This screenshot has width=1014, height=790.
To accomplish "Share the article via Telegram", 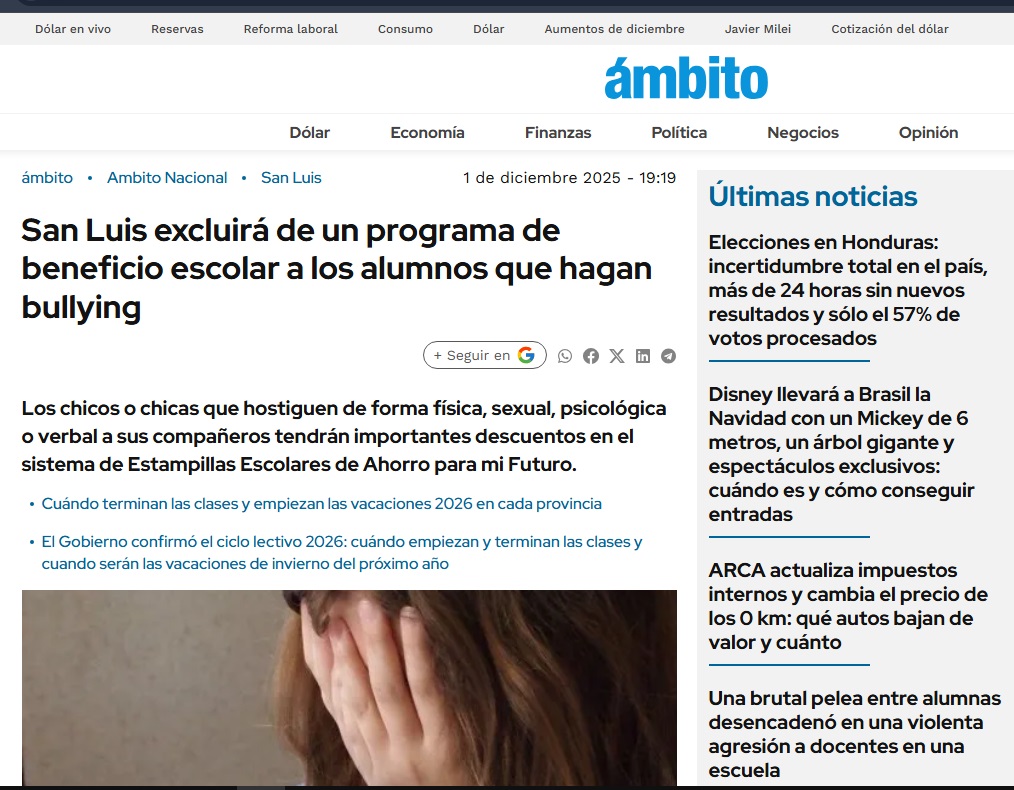I will (x=668, y=356).
